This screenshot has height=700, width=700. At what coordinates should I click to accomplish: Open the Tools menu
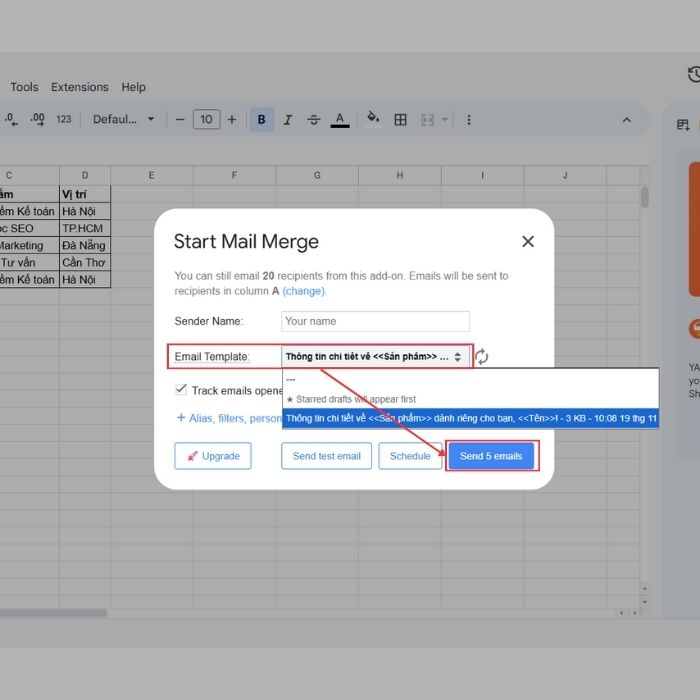pyautogui.click(x=24, y=87)
